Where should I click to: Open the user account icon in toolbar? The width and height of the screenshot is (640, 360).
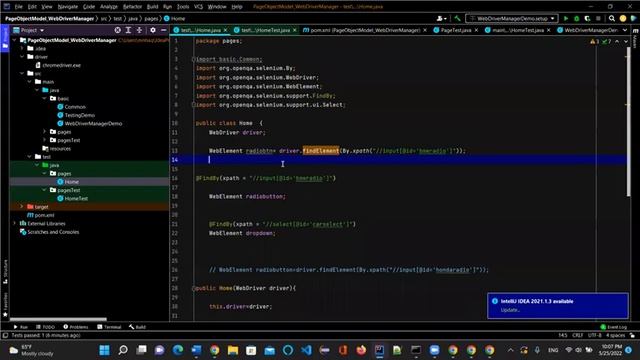[441, 18]
